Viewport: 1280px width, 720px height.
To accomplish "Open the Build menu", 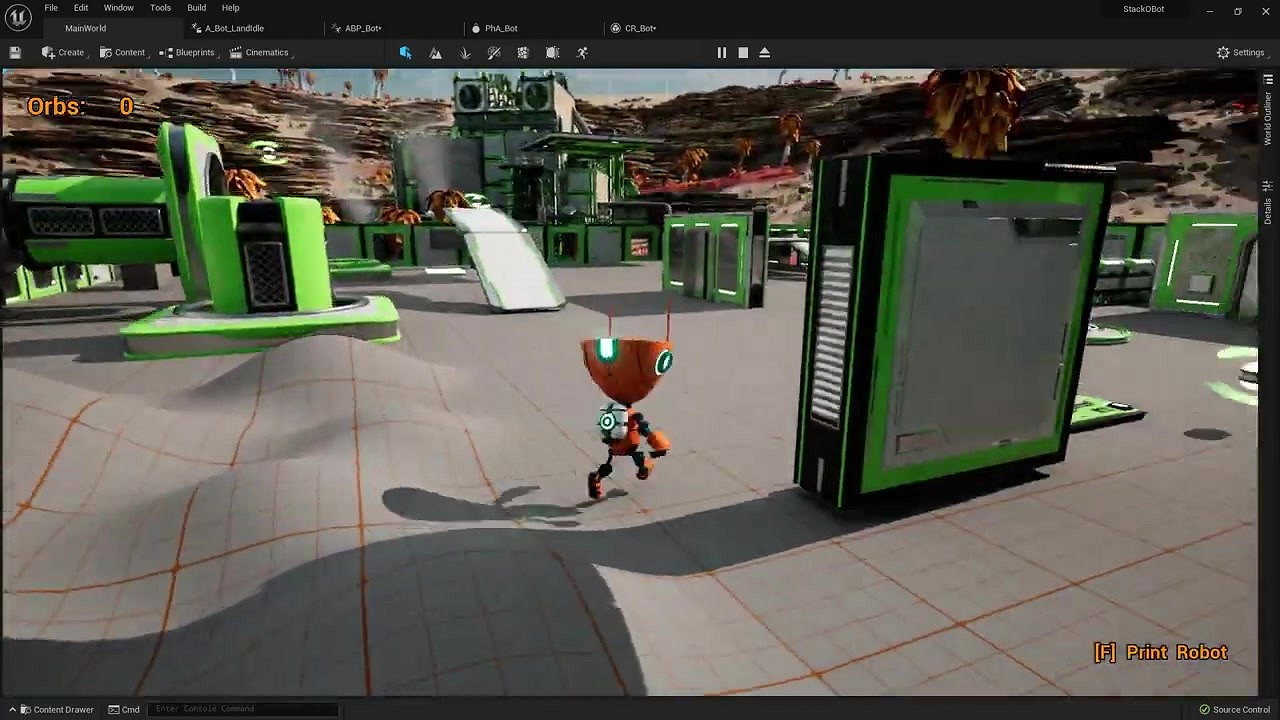I will (196, 8).
